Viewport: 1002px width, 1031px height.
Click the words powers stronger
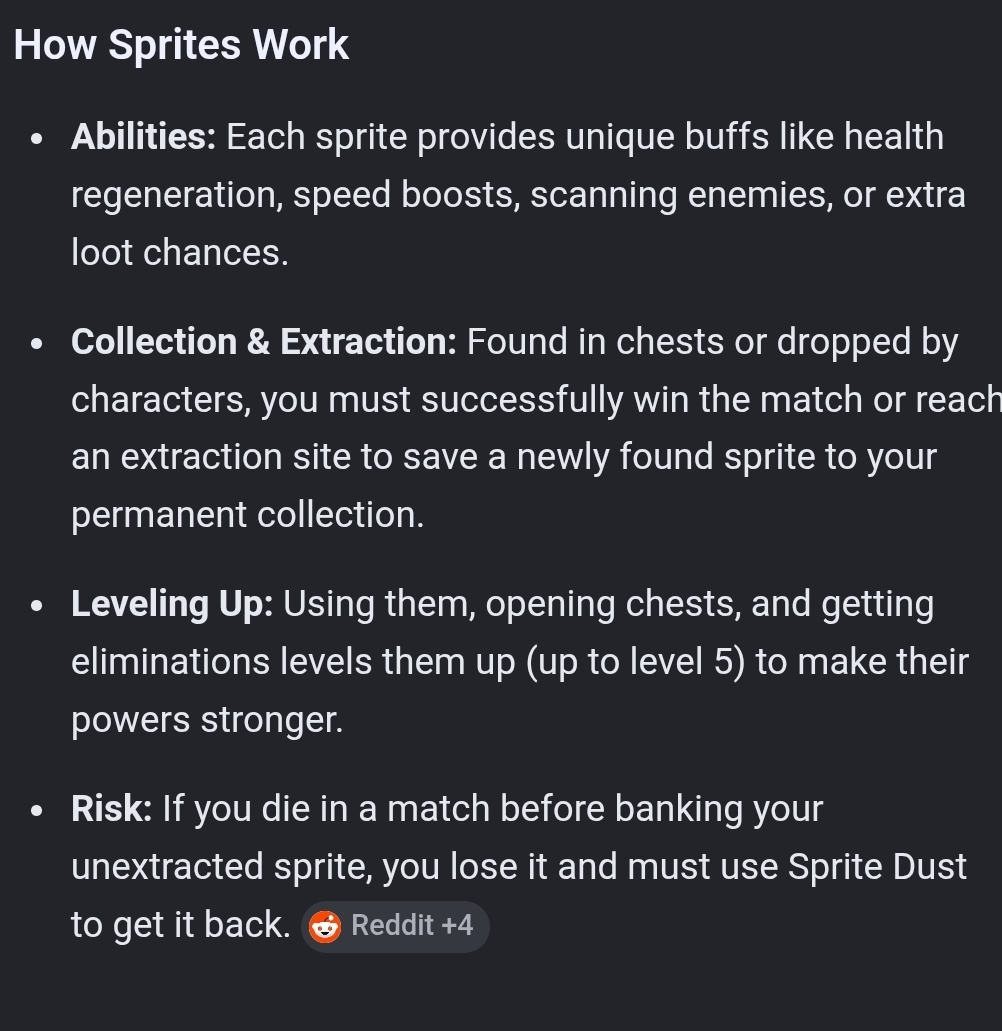[207, 720]
